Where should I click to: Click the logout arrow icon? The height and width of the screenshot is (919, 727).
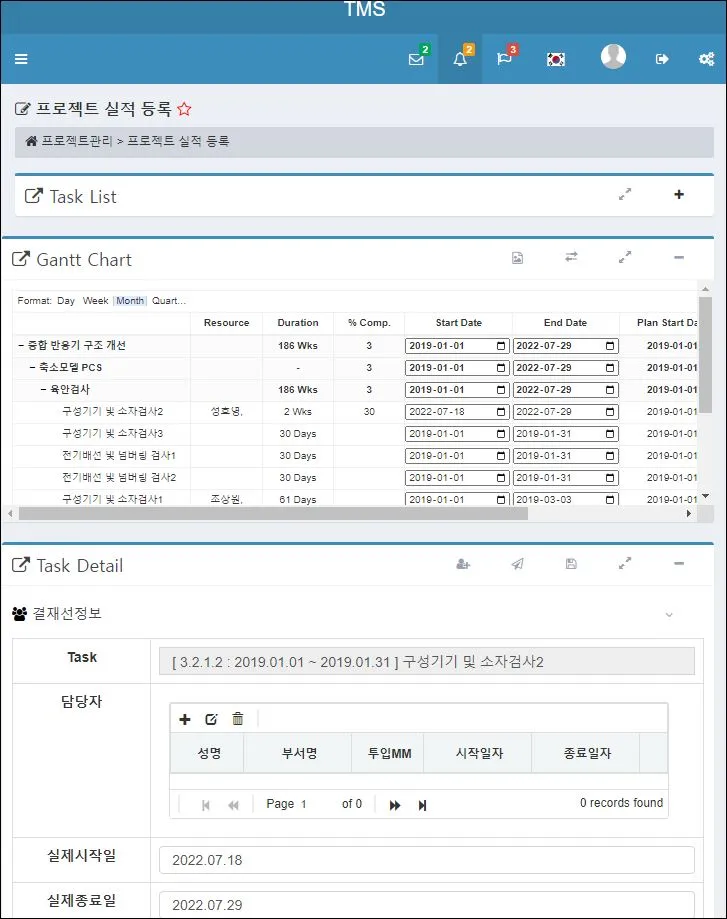coord(662,59)
